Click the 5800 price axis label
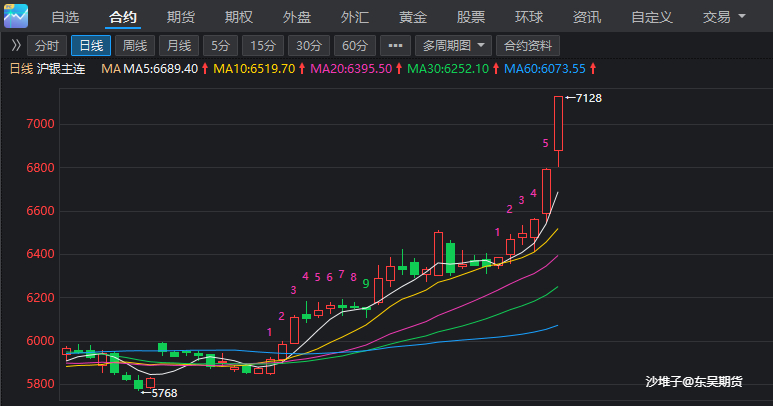 (40, 384)
